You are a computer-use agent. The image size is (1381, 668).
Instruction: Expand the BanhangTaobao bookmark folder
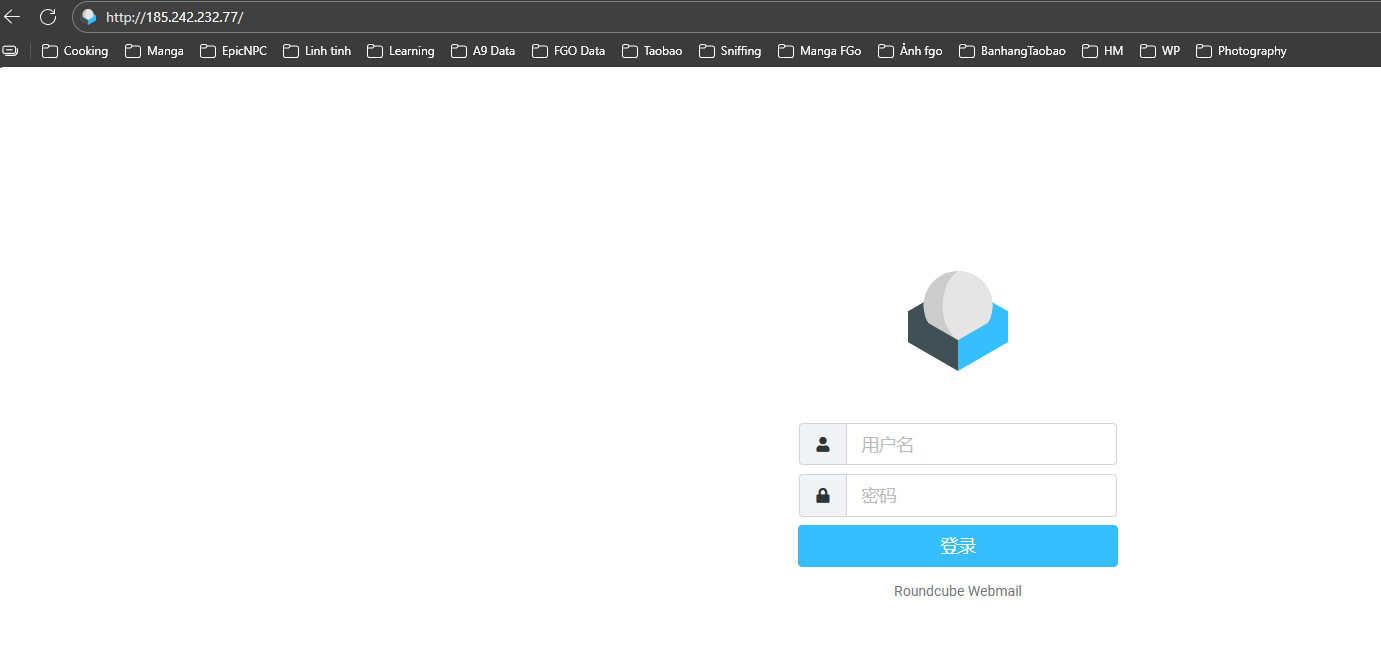point(1012,51)
